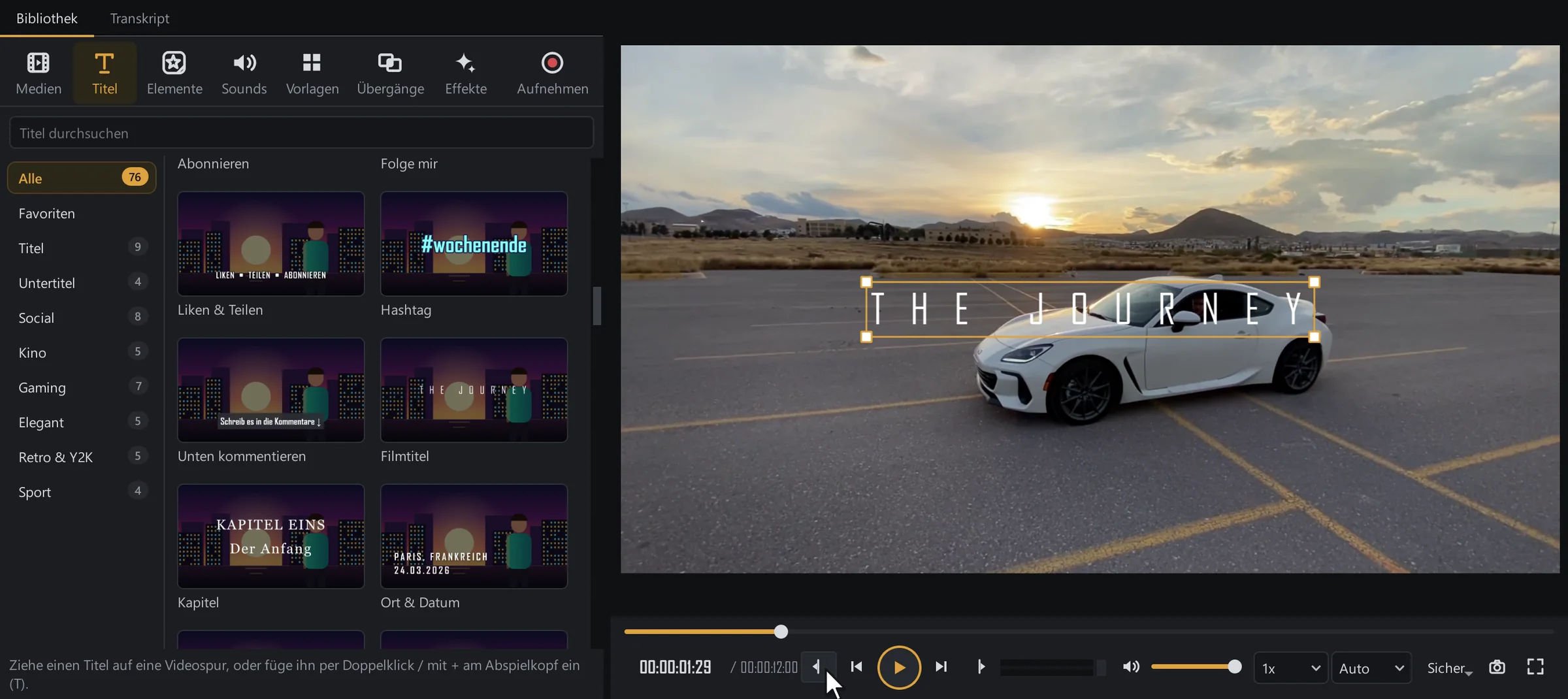The image size is (1568, 699).
Task: Select the Gaming category
Action: (x=82, y=387)
